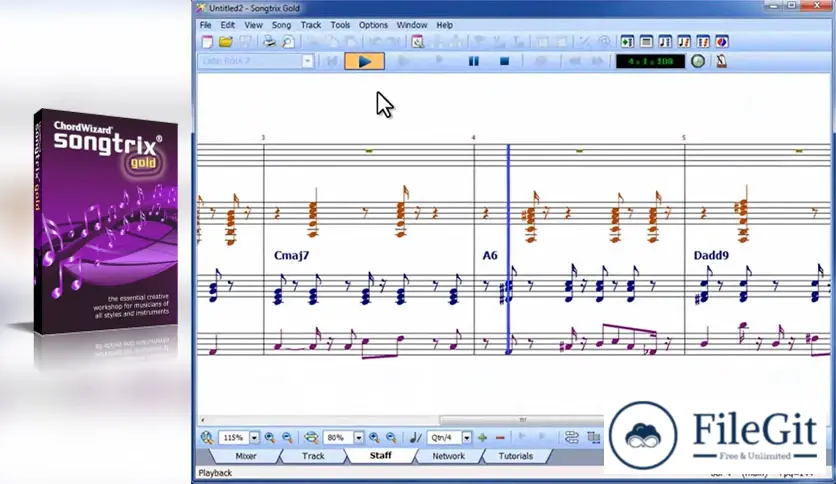
Task: Switch to the Mixer tab
Action: 246,456
